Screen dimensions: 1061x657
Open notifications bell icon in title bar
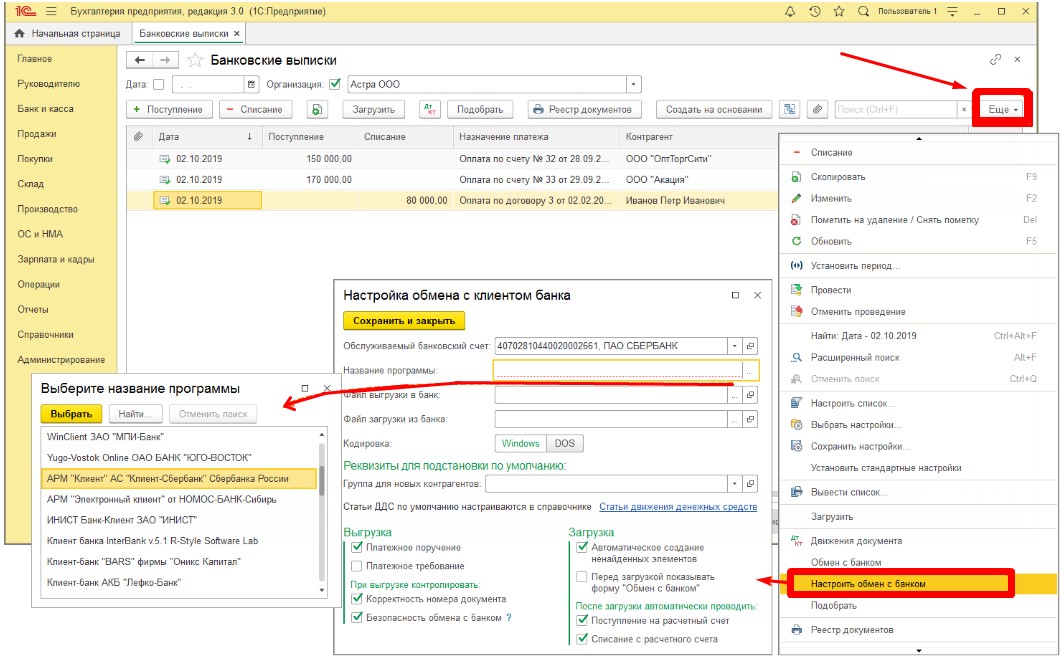(x=790, y=12)
